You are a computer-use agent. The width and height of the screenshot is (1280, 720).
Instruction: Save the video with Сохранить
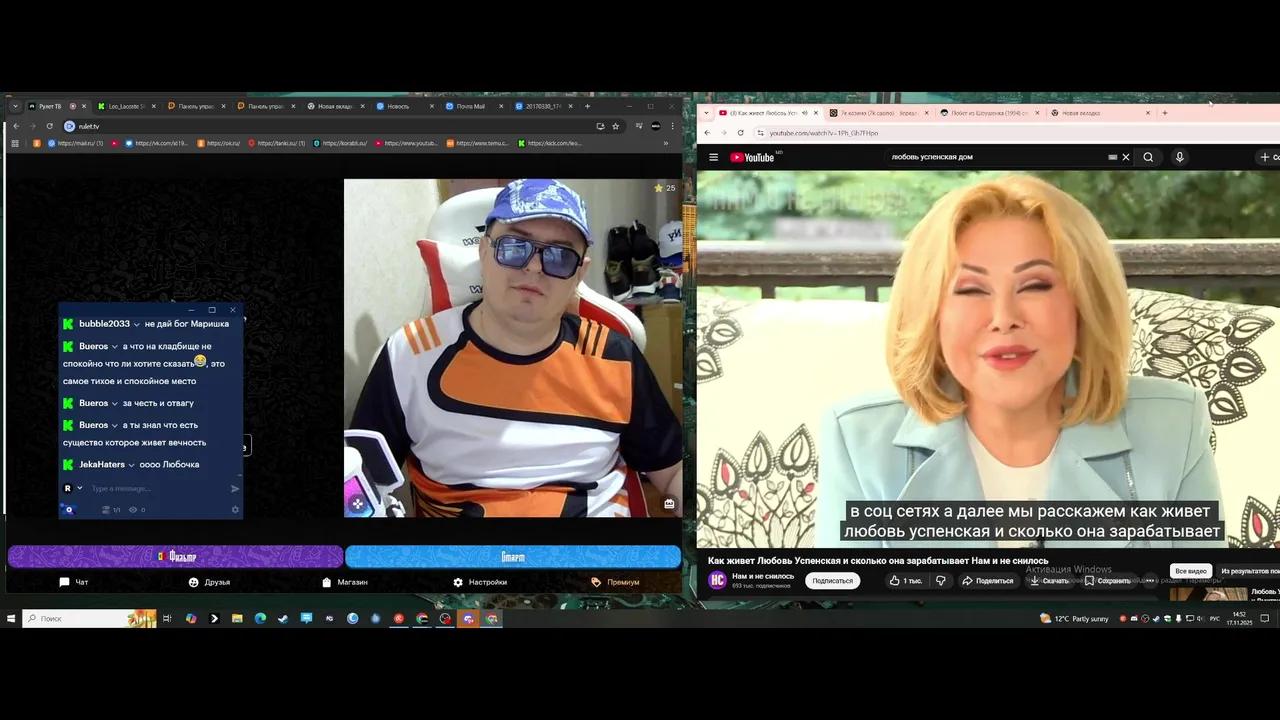(1108, 581)
